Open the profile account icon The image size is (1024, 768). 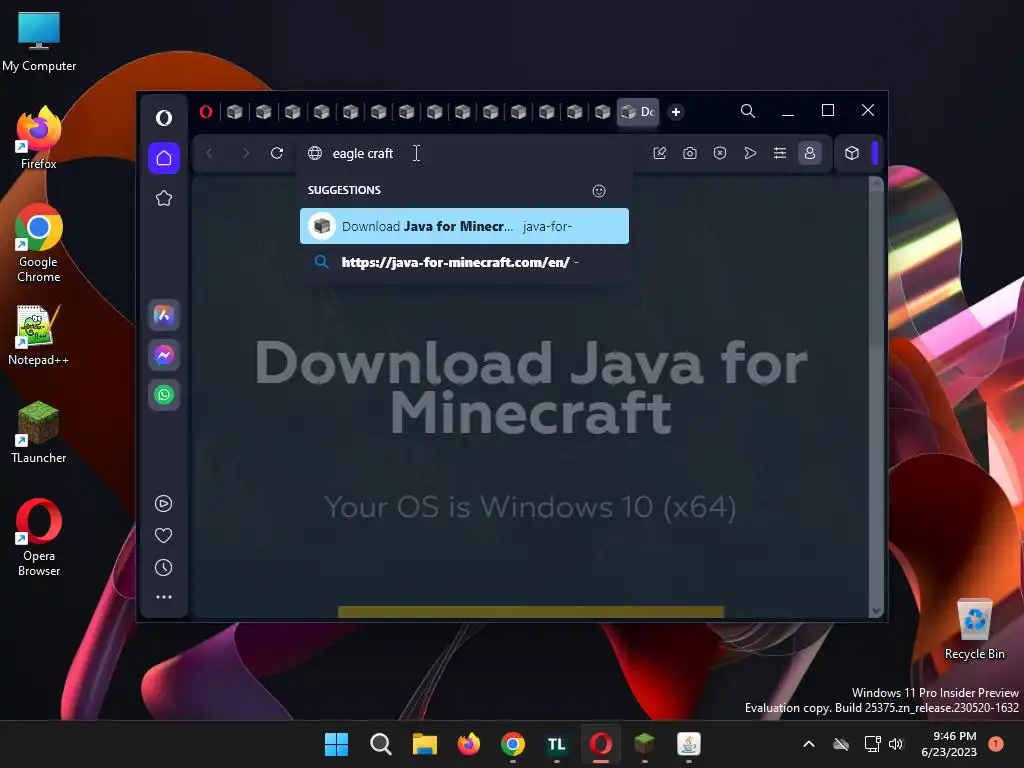(810, 153)
